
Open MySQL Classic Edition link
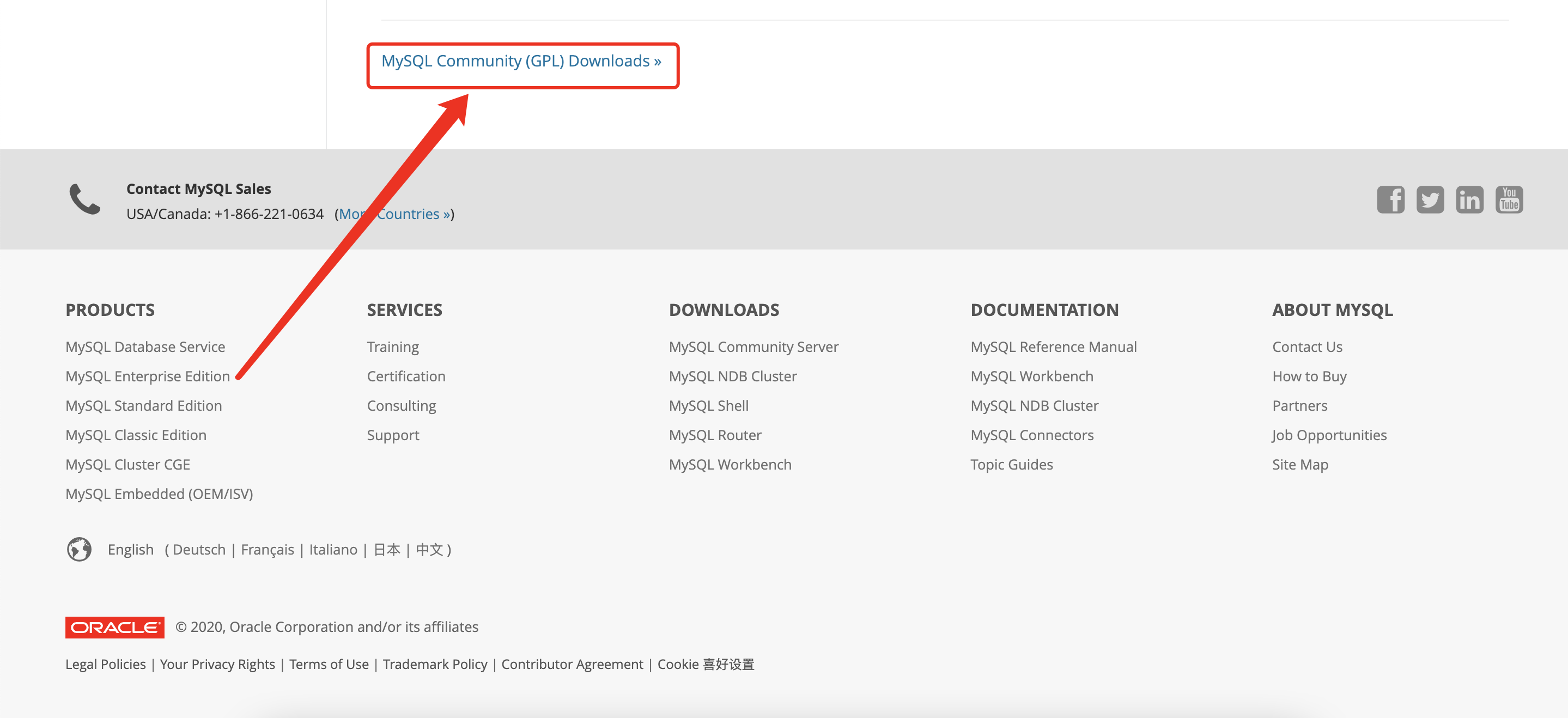pos(136,435)
